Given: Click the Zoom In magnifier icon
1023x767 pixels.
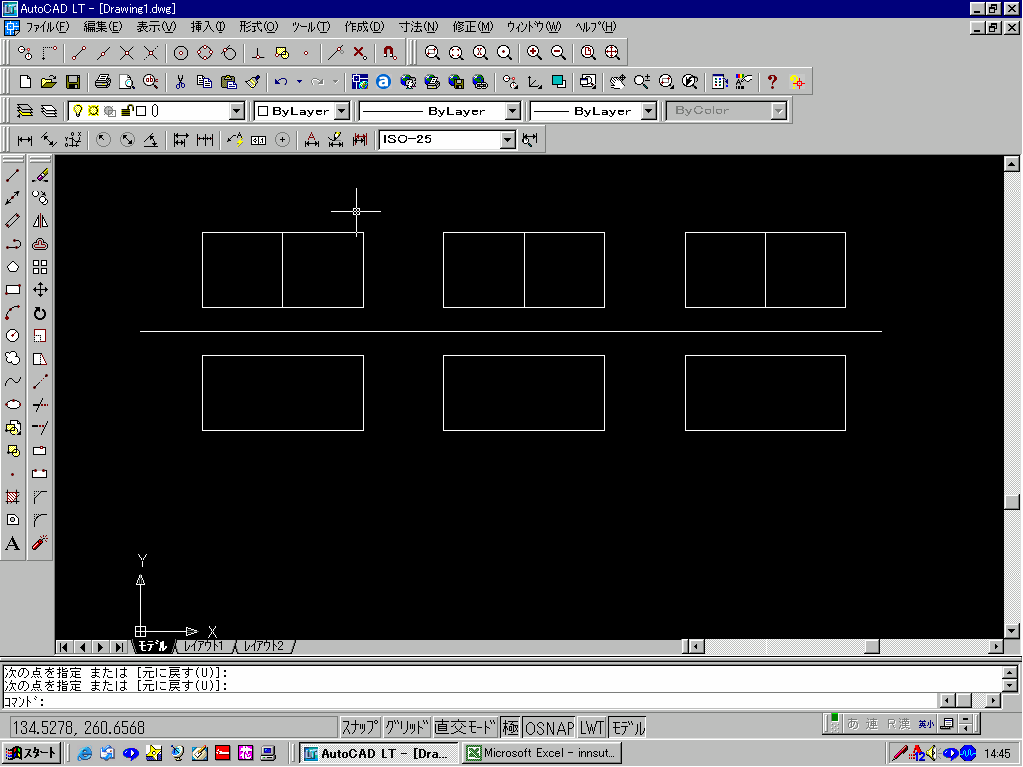Looking at the screenshot, I should [534, 52].
